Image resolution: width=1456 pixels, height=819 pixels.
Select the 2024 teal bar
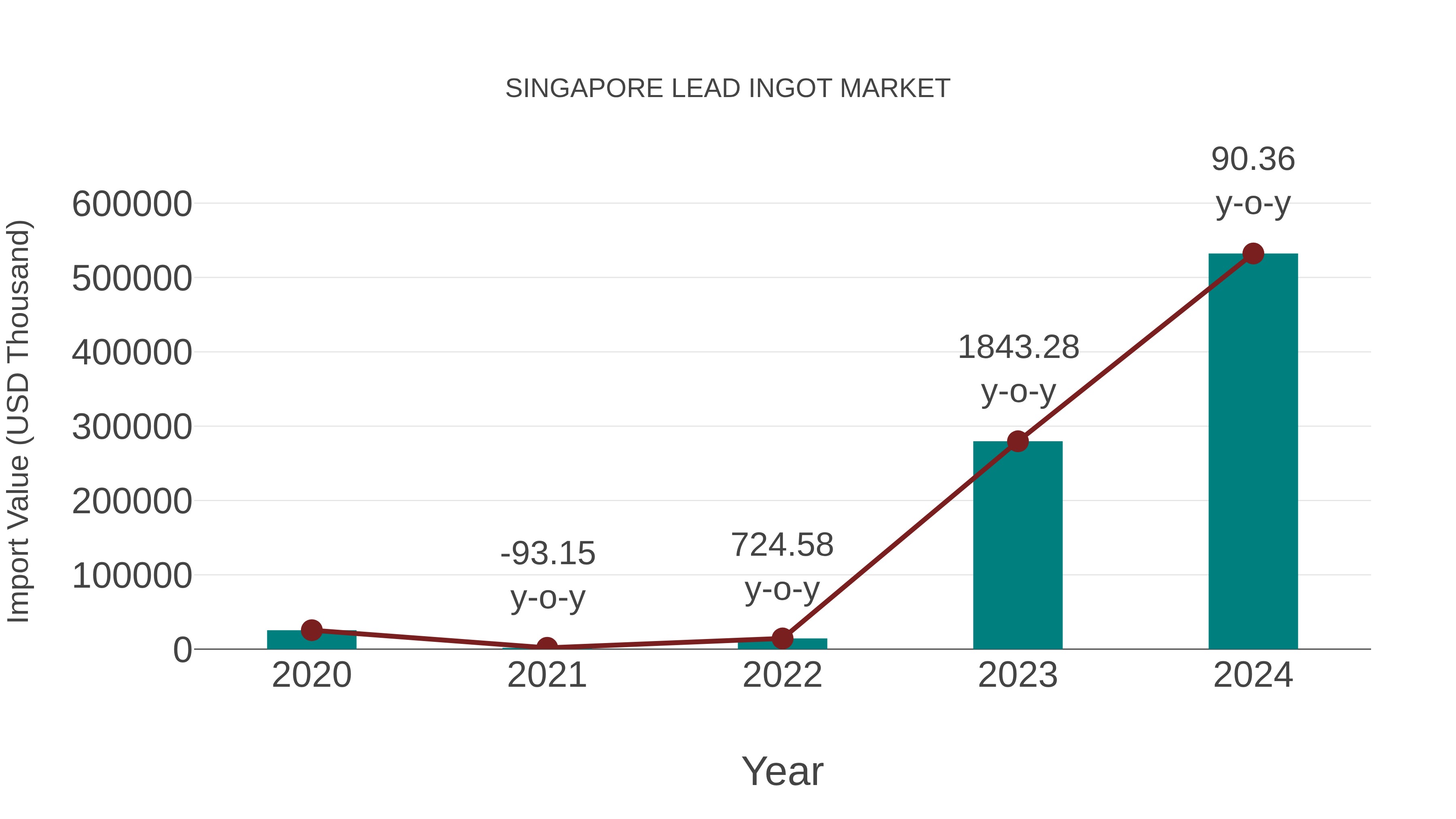pos(1253,451)
